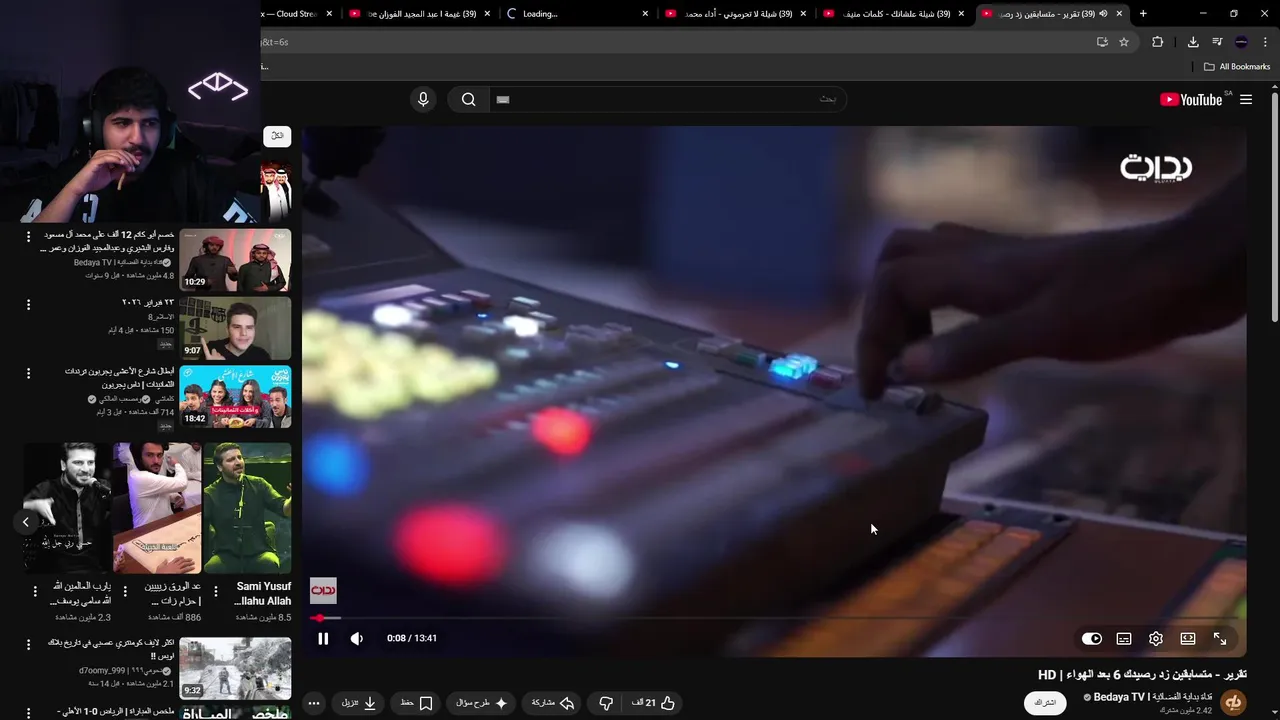
Task: Select الكل filter chip above recommendations
Action: click(x=278, y=136)
